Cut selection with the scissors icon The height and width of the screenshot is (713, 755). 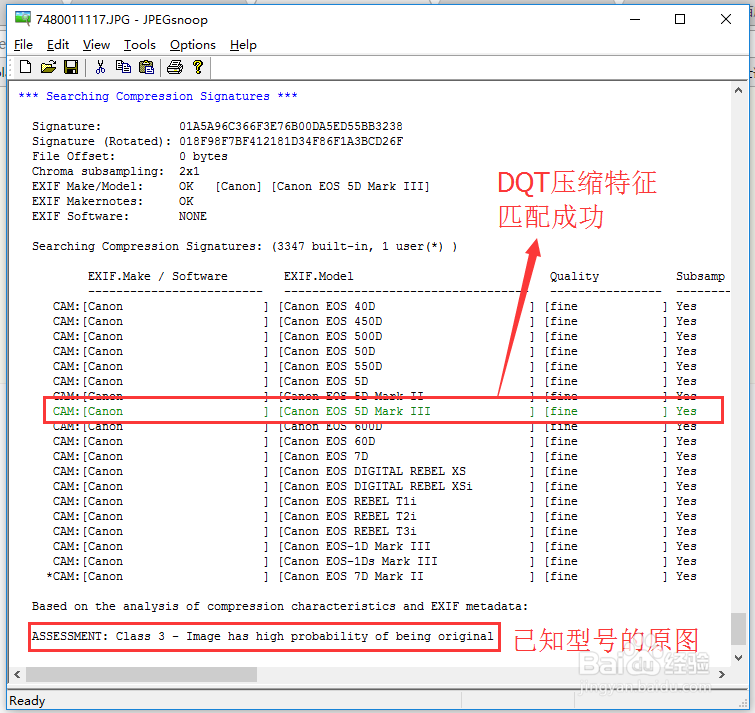[100, 67]
